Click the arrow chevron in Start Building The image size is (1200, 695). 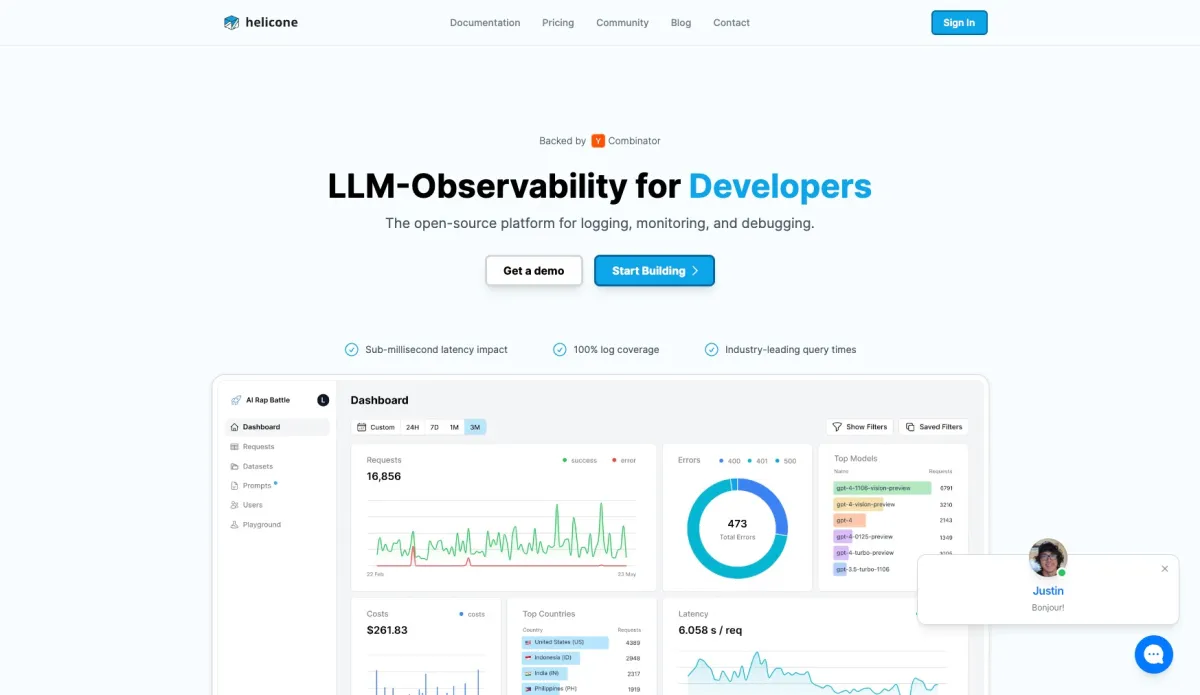pyautogui.click(x=696, y=271)
